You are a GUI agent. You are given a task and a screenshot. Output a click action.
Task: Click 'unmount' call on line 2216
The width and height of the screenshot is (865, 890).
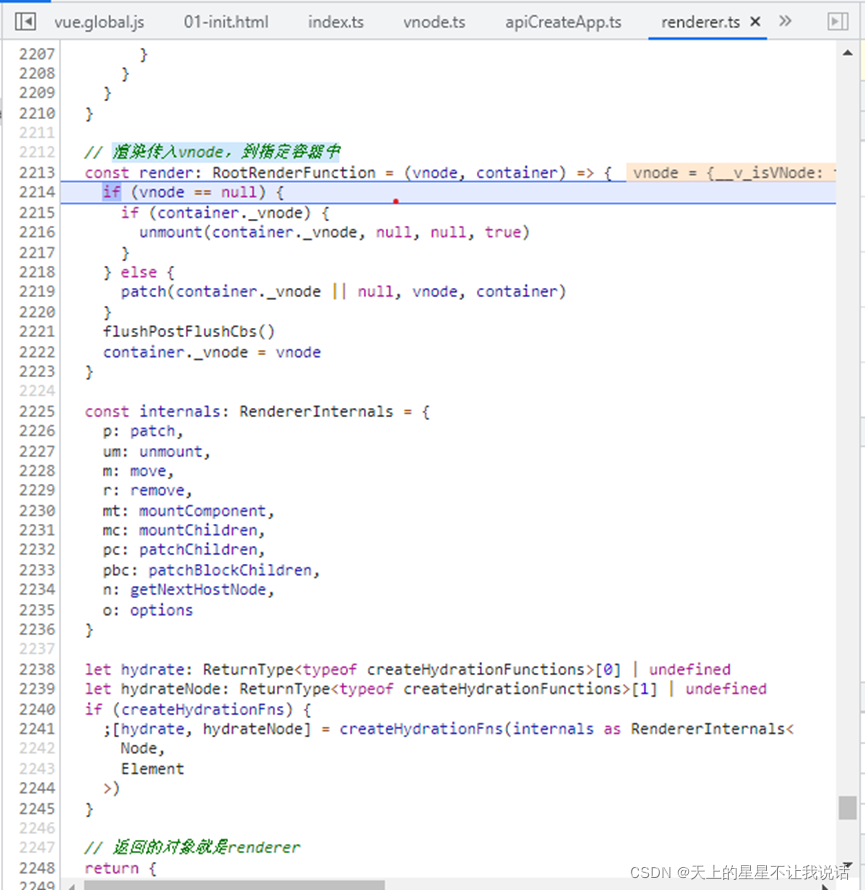click(x=171, y=232)
